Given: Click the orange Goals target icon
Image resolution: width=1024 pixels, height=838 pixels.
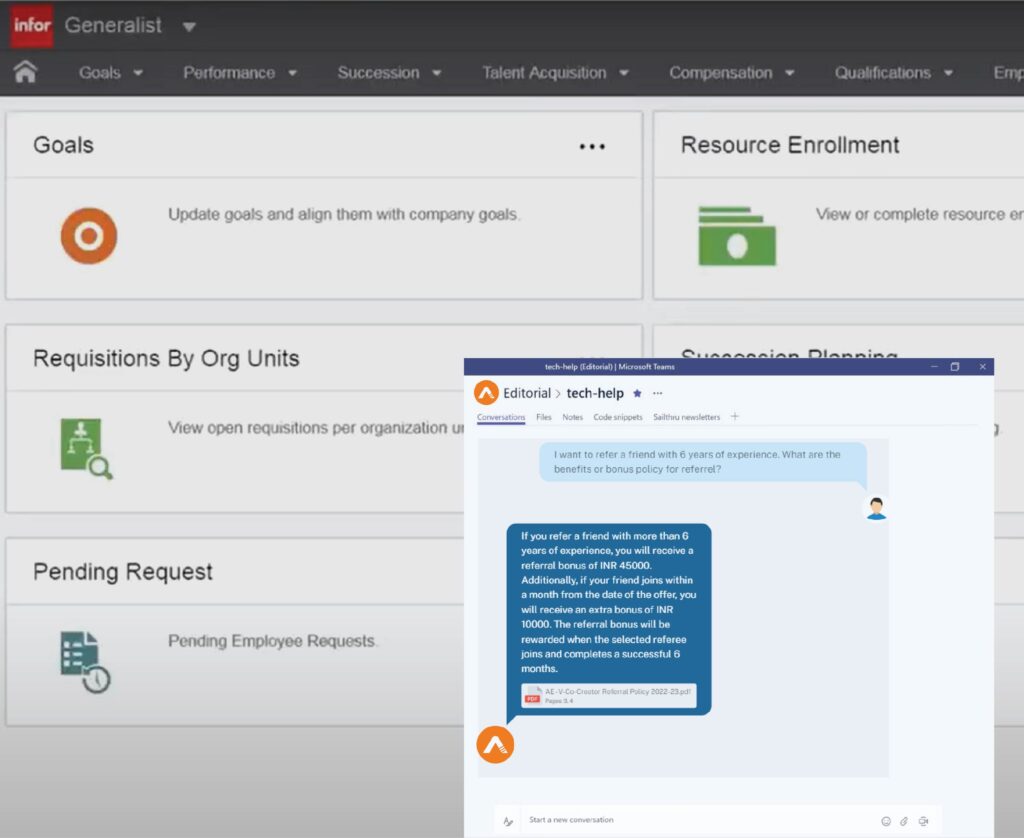Looking at the screenshot, I should coord(89,236).
